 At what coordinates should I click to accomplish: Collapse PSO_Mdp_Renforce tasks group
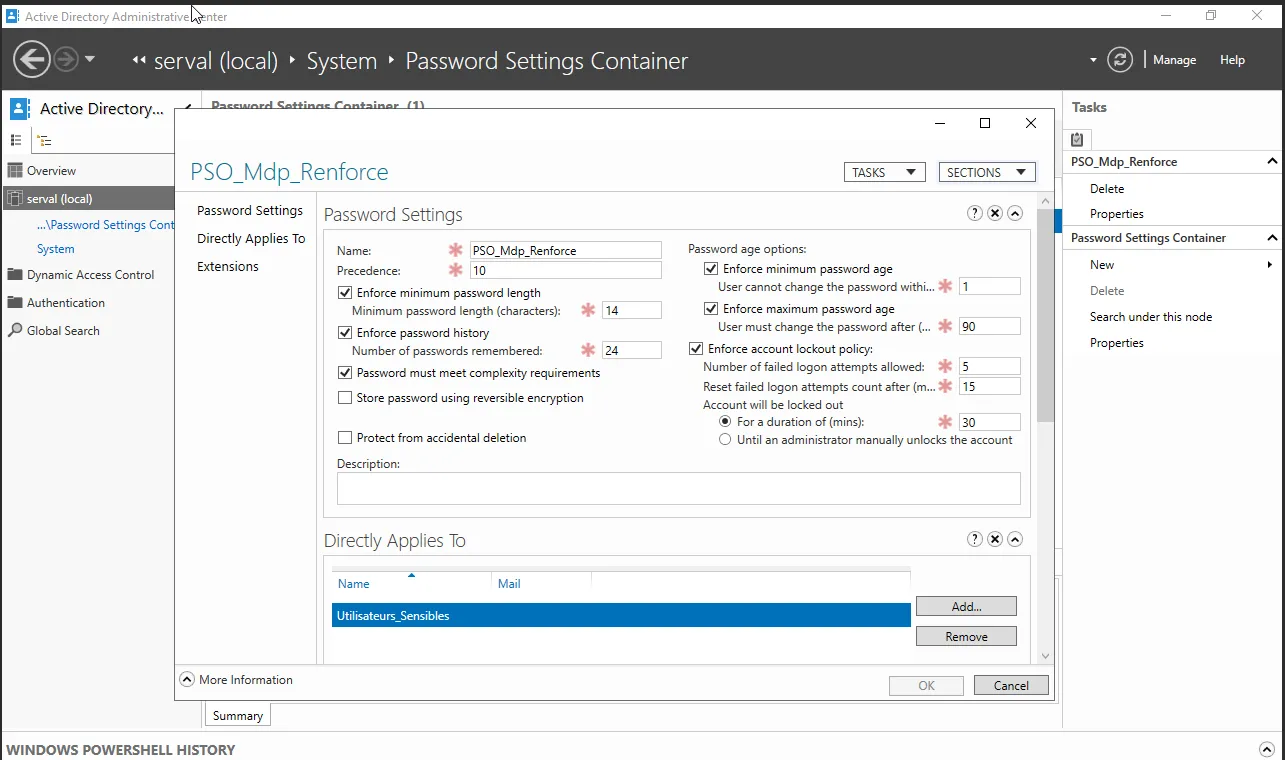pyautogui.click(x=1272, y=162)
